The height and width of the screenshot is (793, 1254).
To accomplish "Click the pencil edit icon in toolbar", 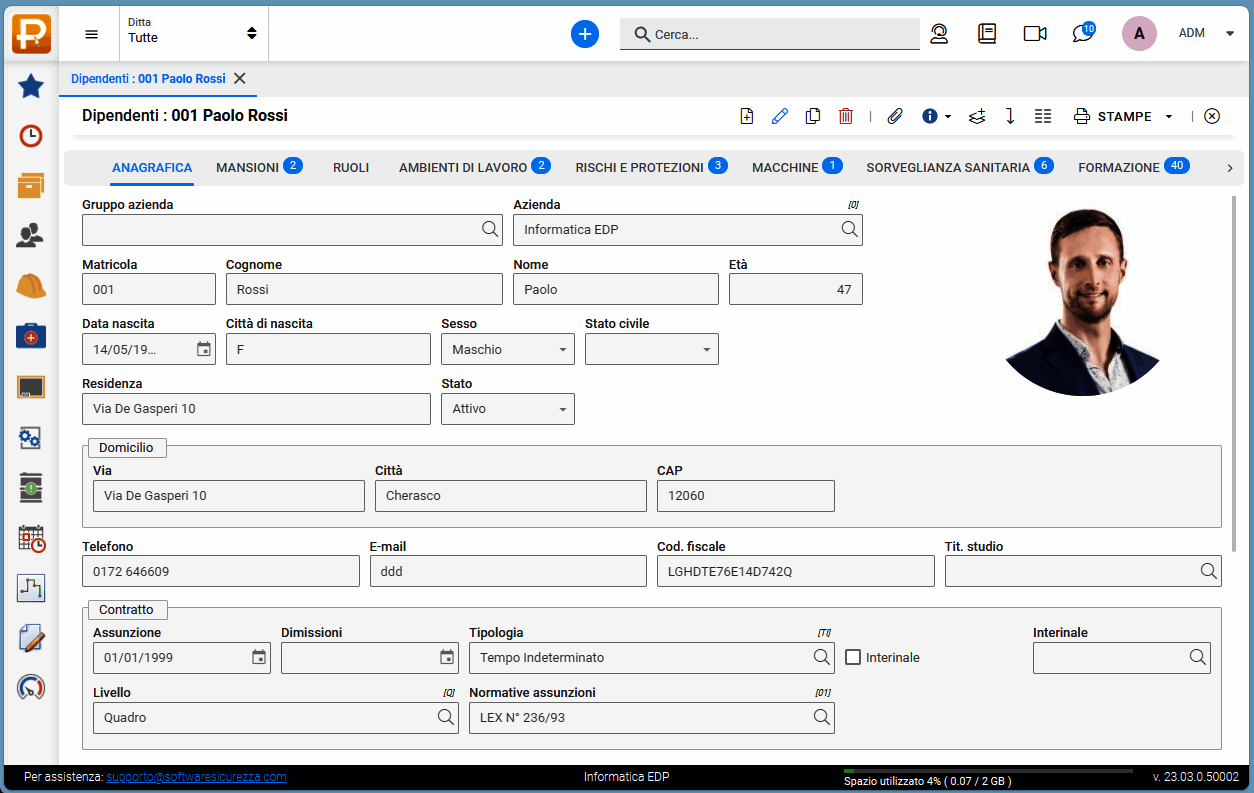I will (x=780, y=116).
